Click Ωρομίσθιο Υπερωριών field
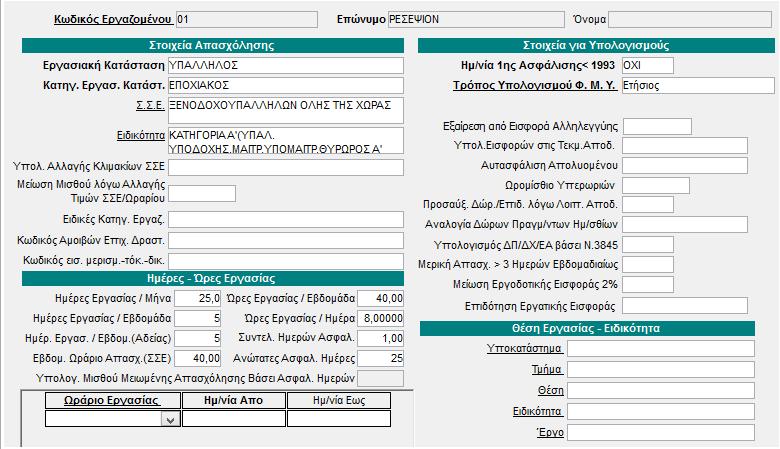780x449 pixels. [656, 185]
